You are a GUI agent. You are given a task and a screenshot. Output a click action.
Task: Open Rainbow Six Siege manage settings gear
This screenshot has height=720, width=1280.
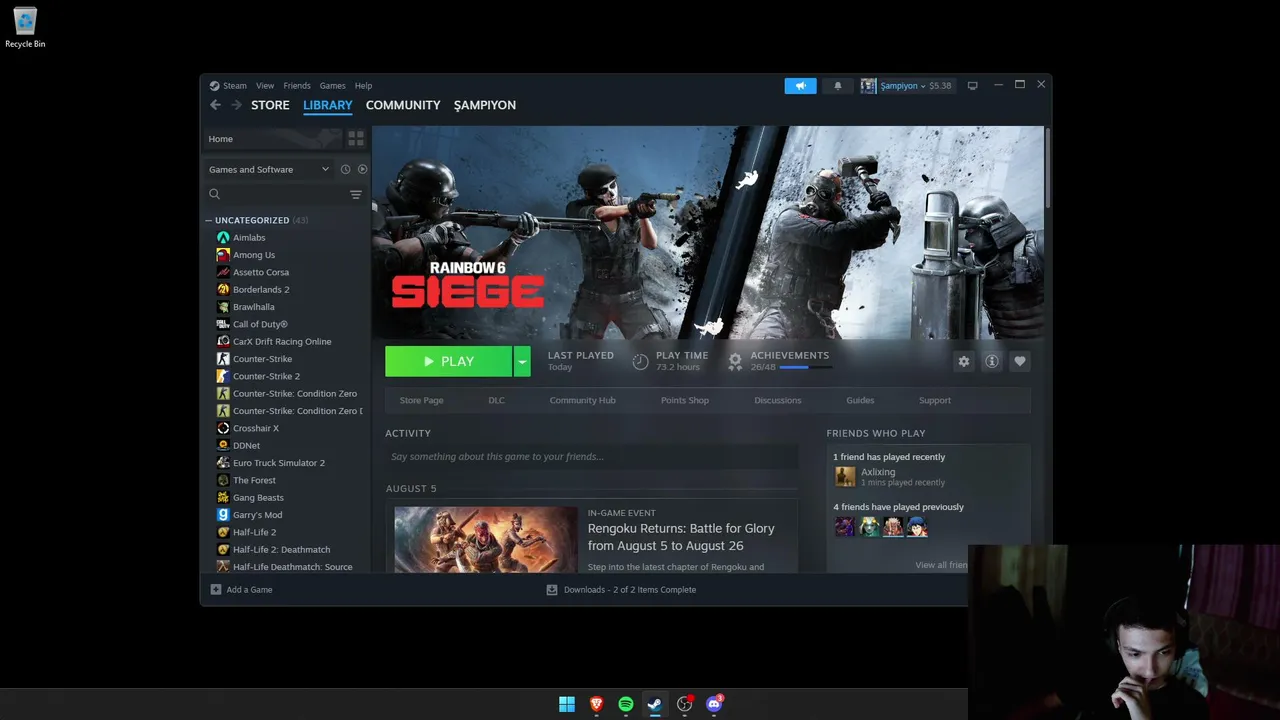(964, 361)
